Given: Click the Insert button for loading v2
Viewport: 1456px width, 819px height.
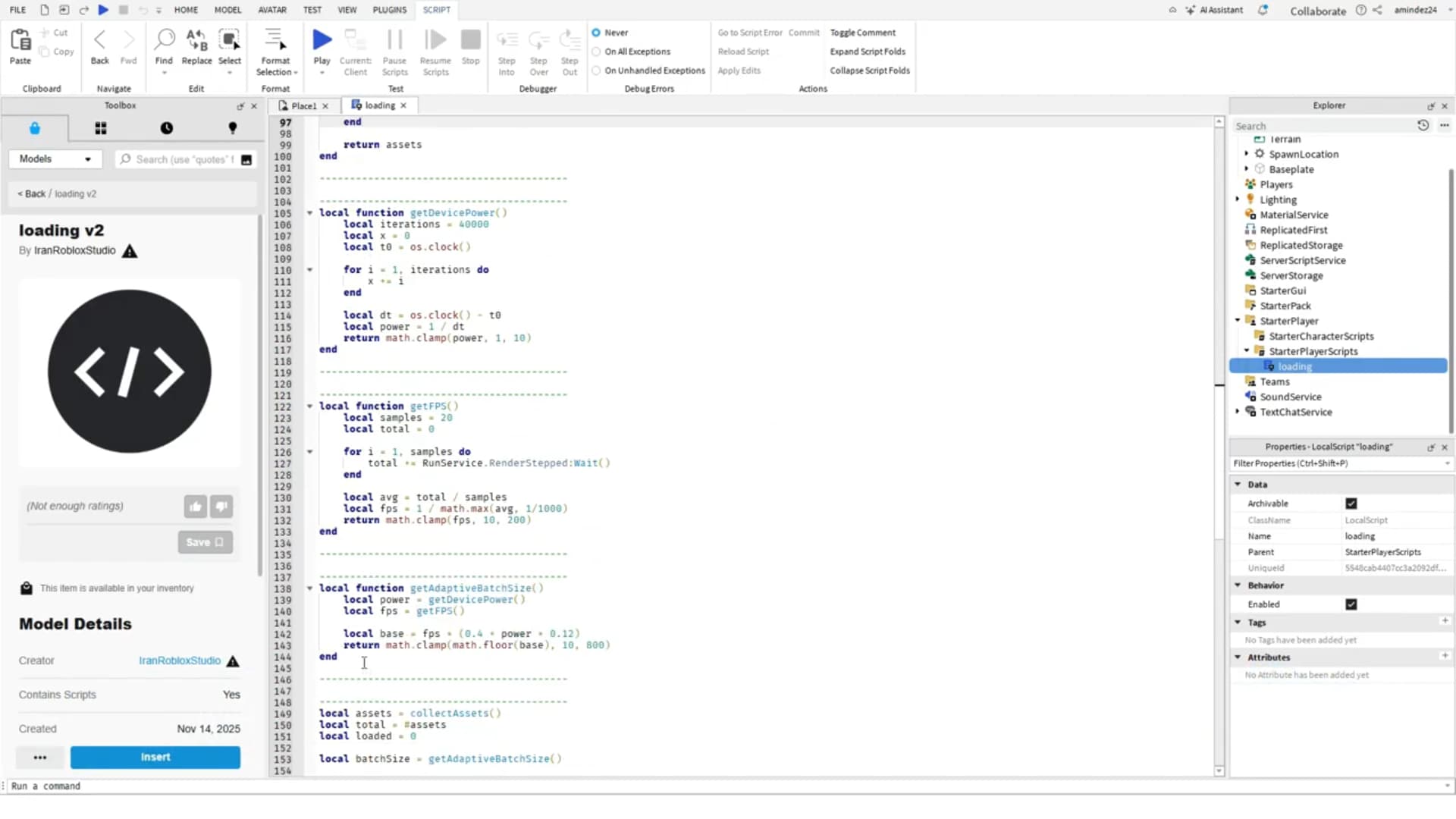Looking at the screenshot, I should (x=155, y=757).
